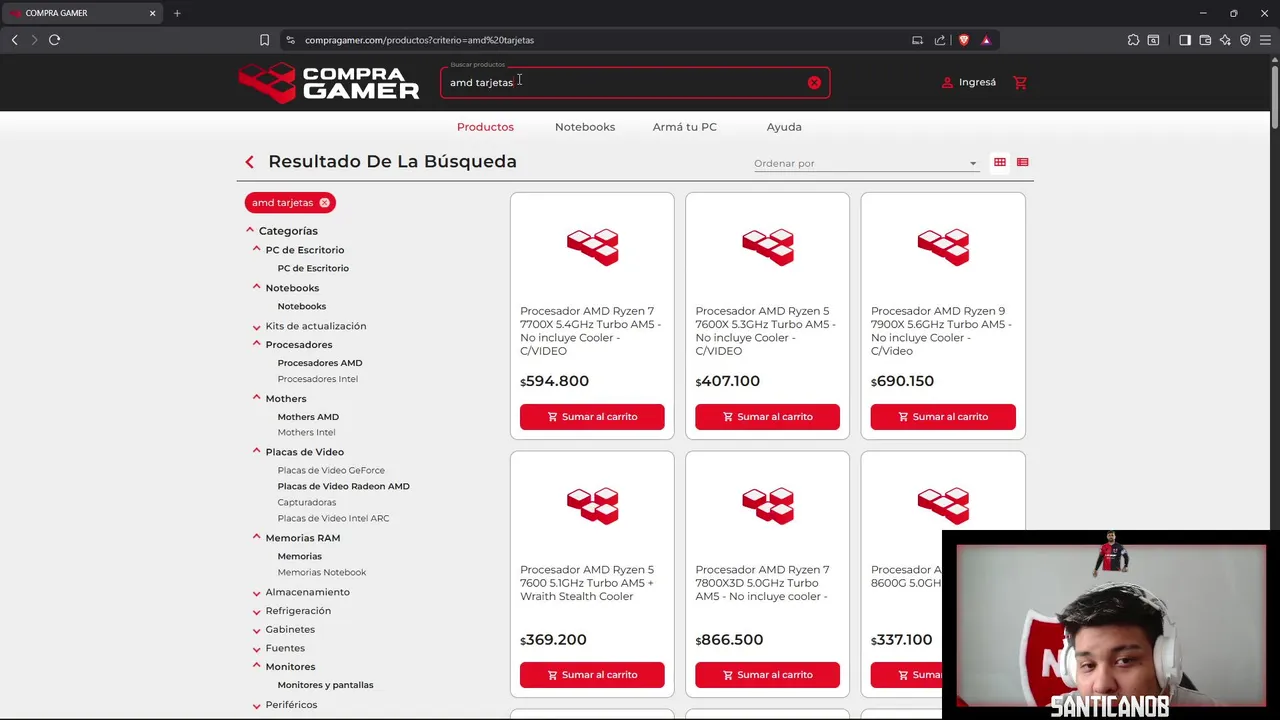Click Ingresá to log in
This screenshot has width=1280, height=720.
coord(969,82)
